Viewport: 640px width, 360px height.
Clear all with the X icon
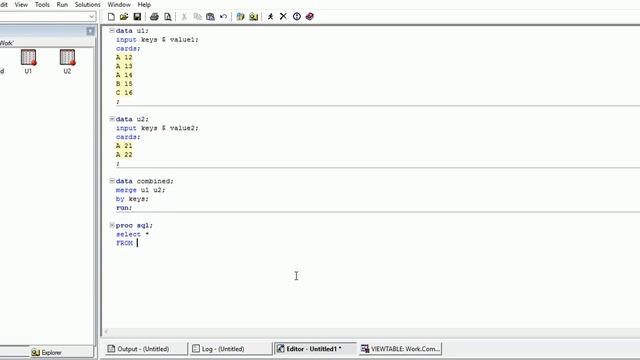283,17
